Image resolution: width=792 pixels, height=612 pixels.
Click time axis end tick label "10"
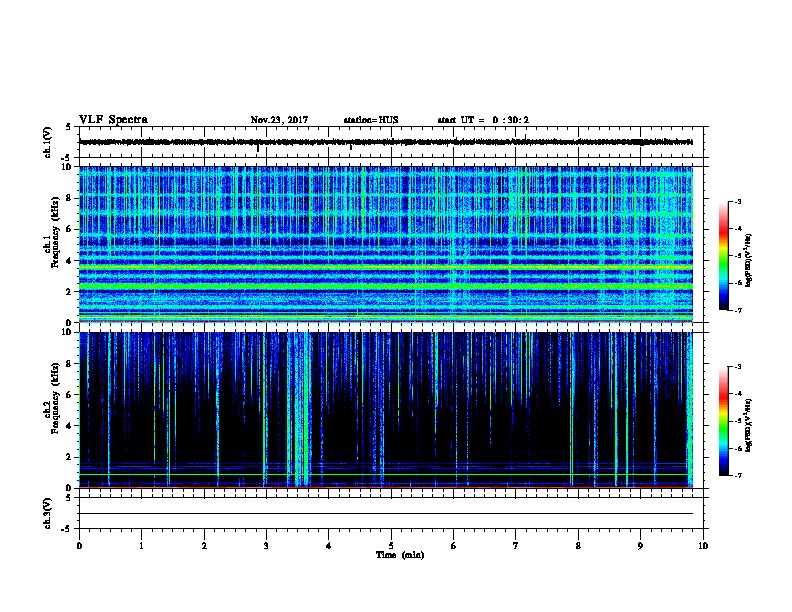[x=703, y=546]
